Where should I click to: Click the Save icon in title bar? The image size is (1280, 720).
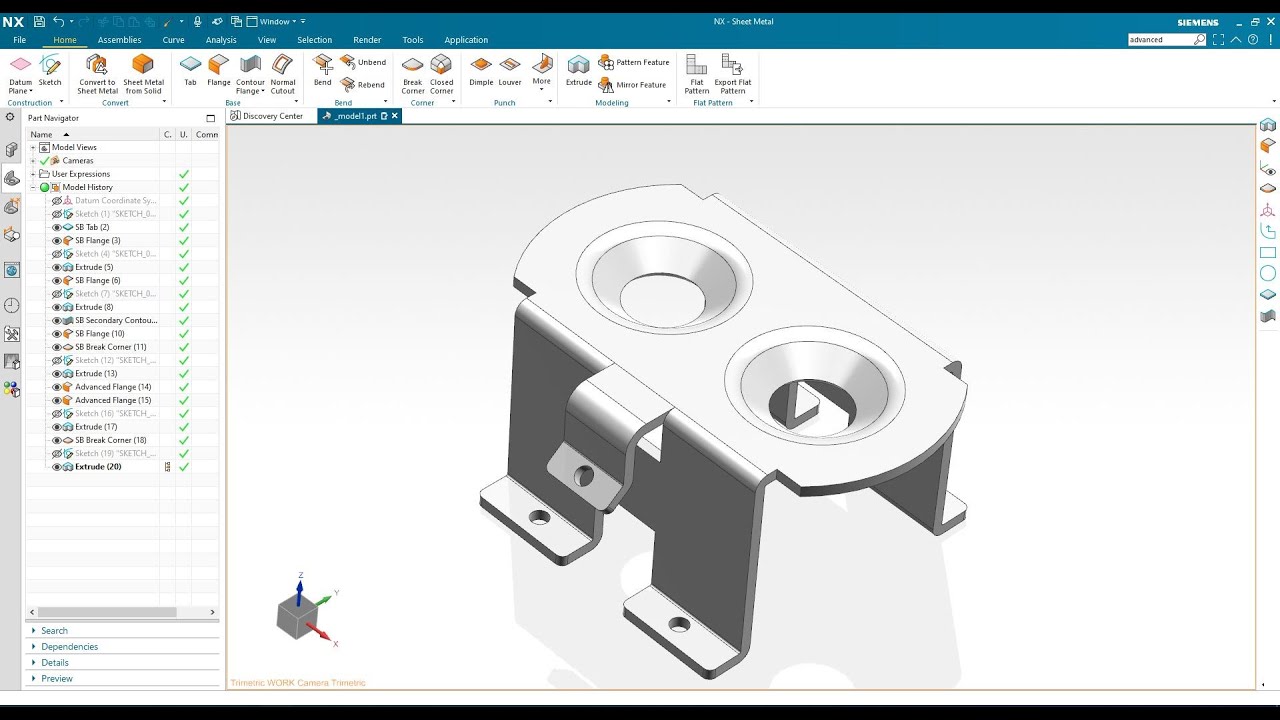click(x=39, y=21)
